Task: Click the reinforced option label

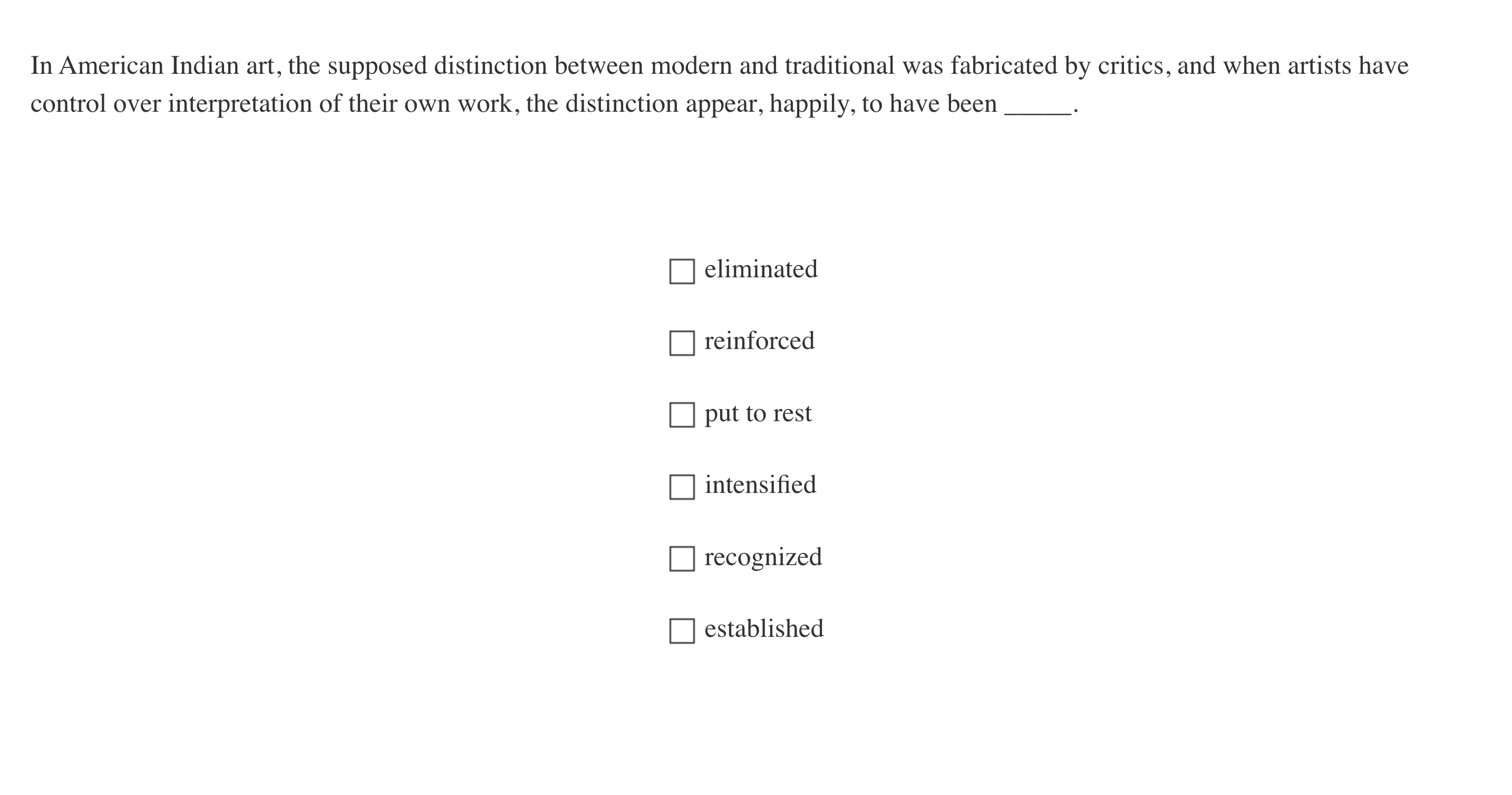Action: [760, 341]
